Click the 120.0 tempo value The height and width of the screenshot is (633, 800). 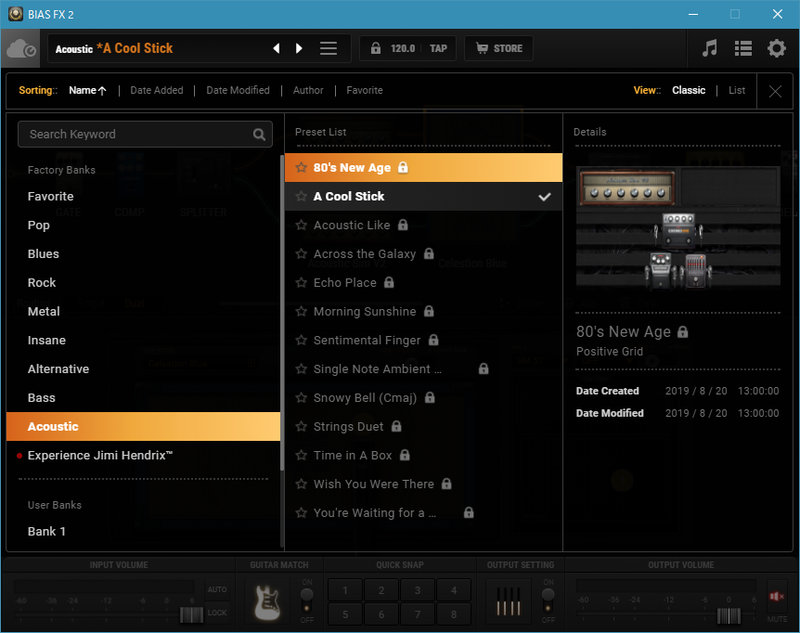click(x=403, y=48)
